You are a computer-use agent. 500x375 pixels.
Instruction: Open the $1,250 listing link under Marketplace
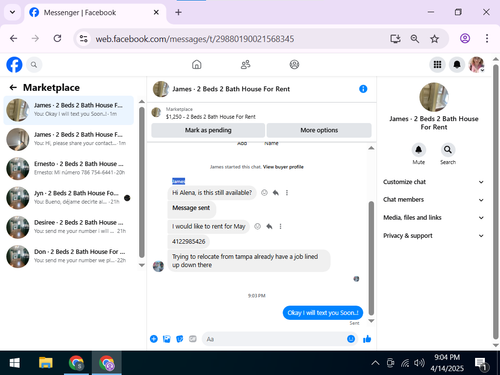click(x=211, y=117)
